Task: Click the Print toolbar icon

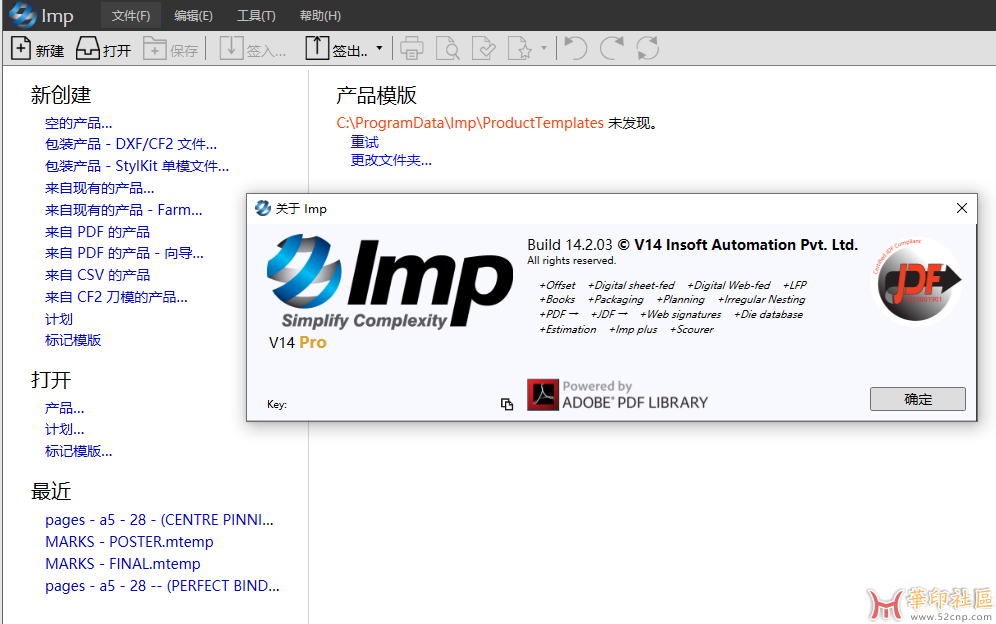Action: (412, 48)
